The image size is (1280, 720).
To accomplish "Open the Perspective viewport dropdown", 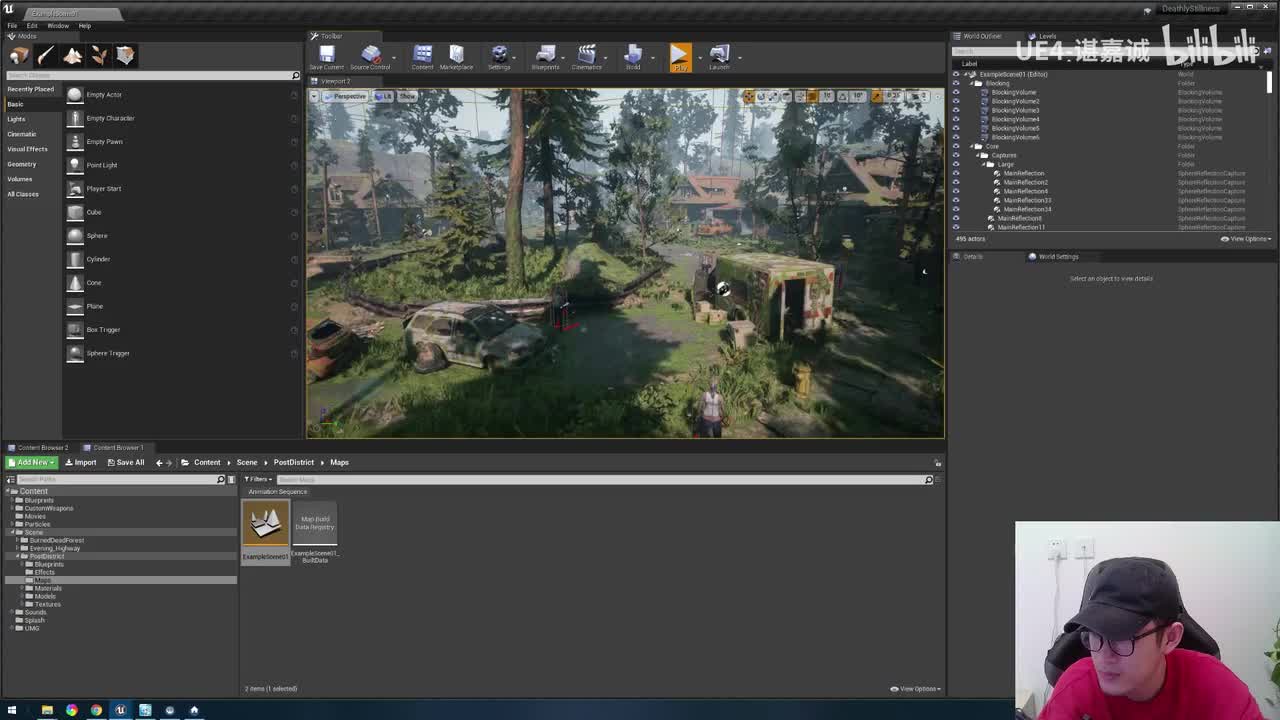I will 347,96.
